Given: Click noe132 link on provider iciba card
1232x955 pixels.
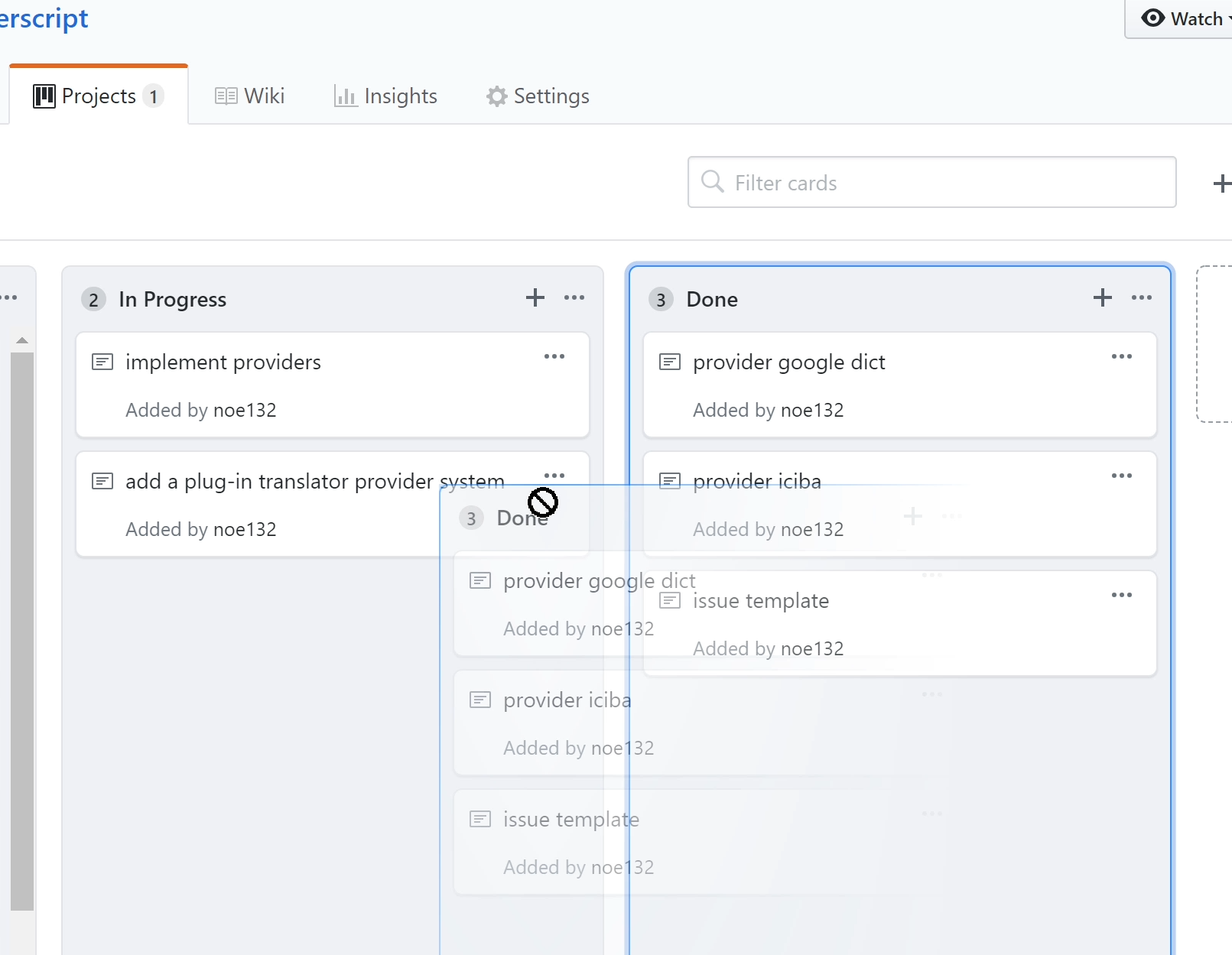Looking at the screenshot, I should point(812,529).
